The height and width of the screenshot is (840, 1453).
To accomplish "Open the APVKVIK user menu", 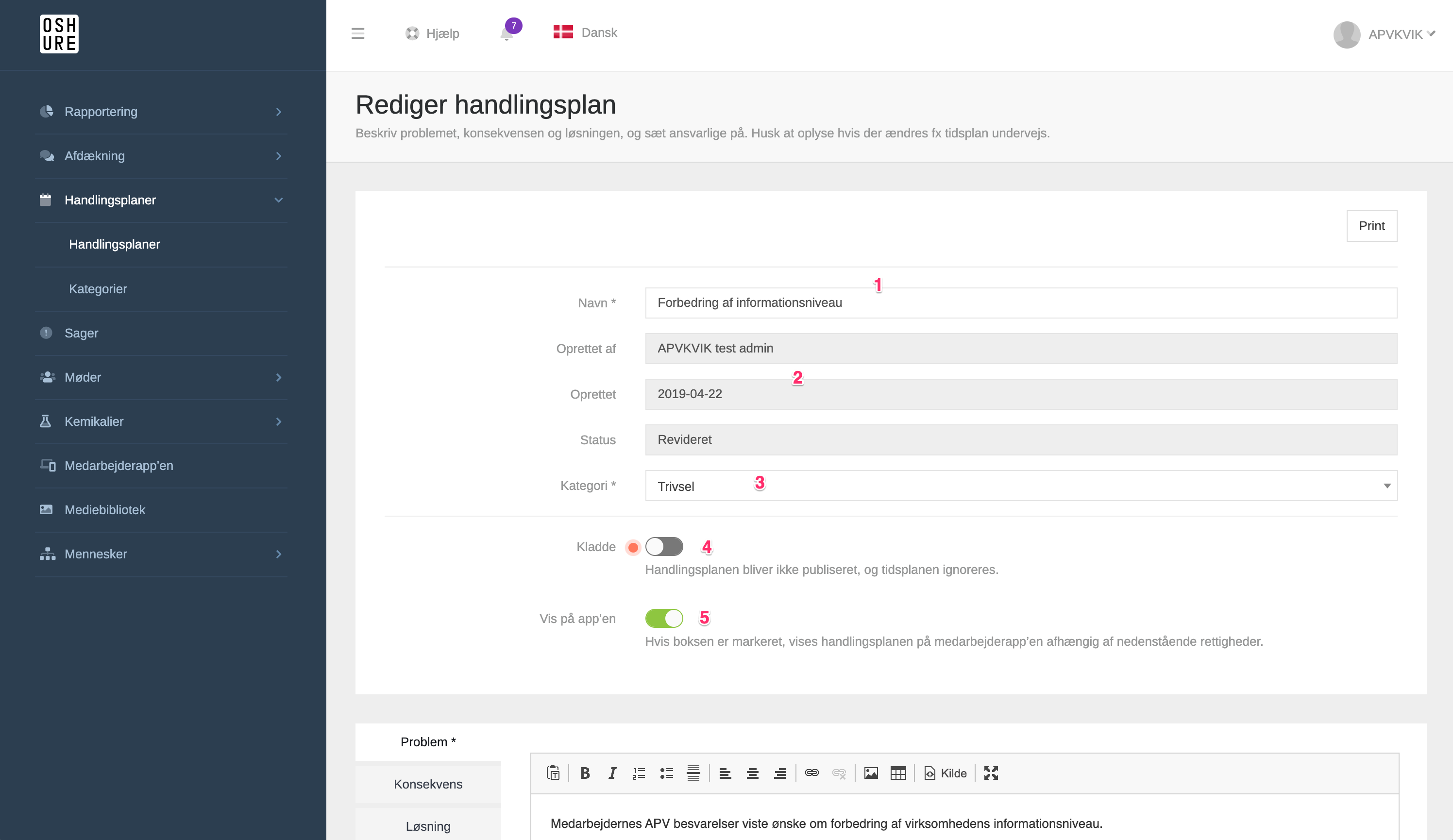I will 1384,34.
